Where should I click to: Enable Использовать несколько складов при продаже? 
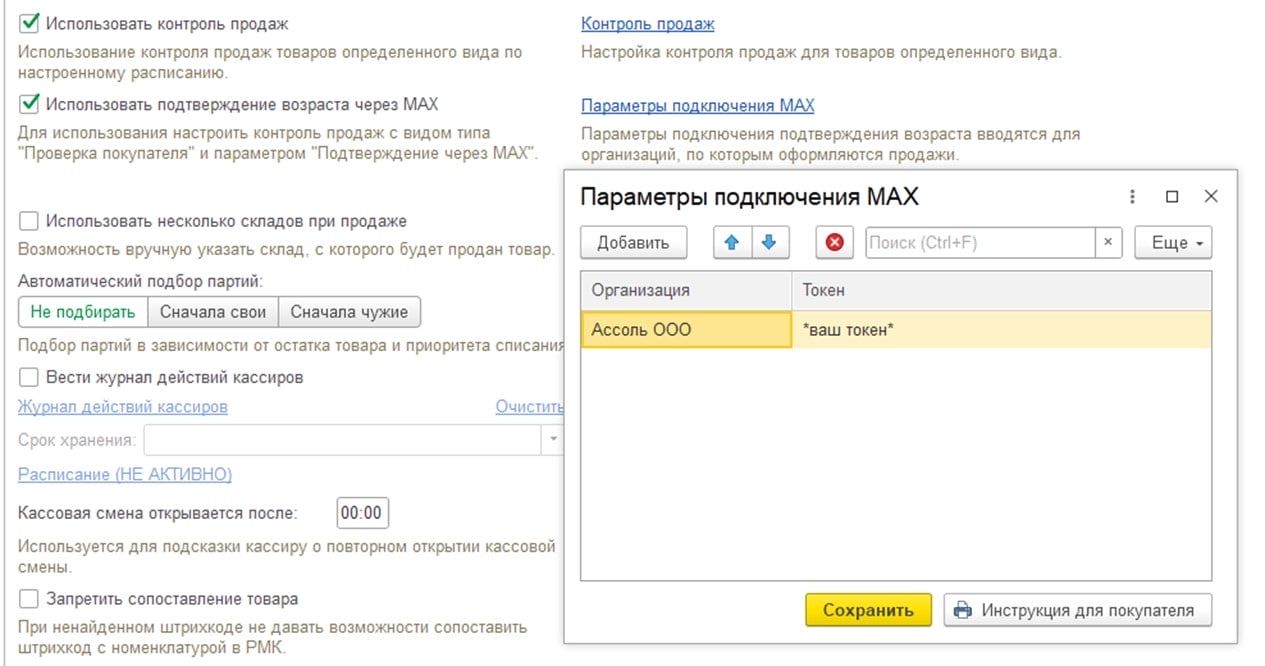pos(27,221)
